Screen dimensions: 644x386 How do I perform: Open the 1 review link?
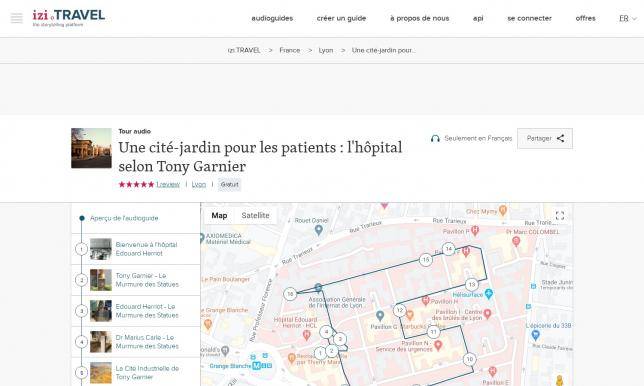click(168, 184)
